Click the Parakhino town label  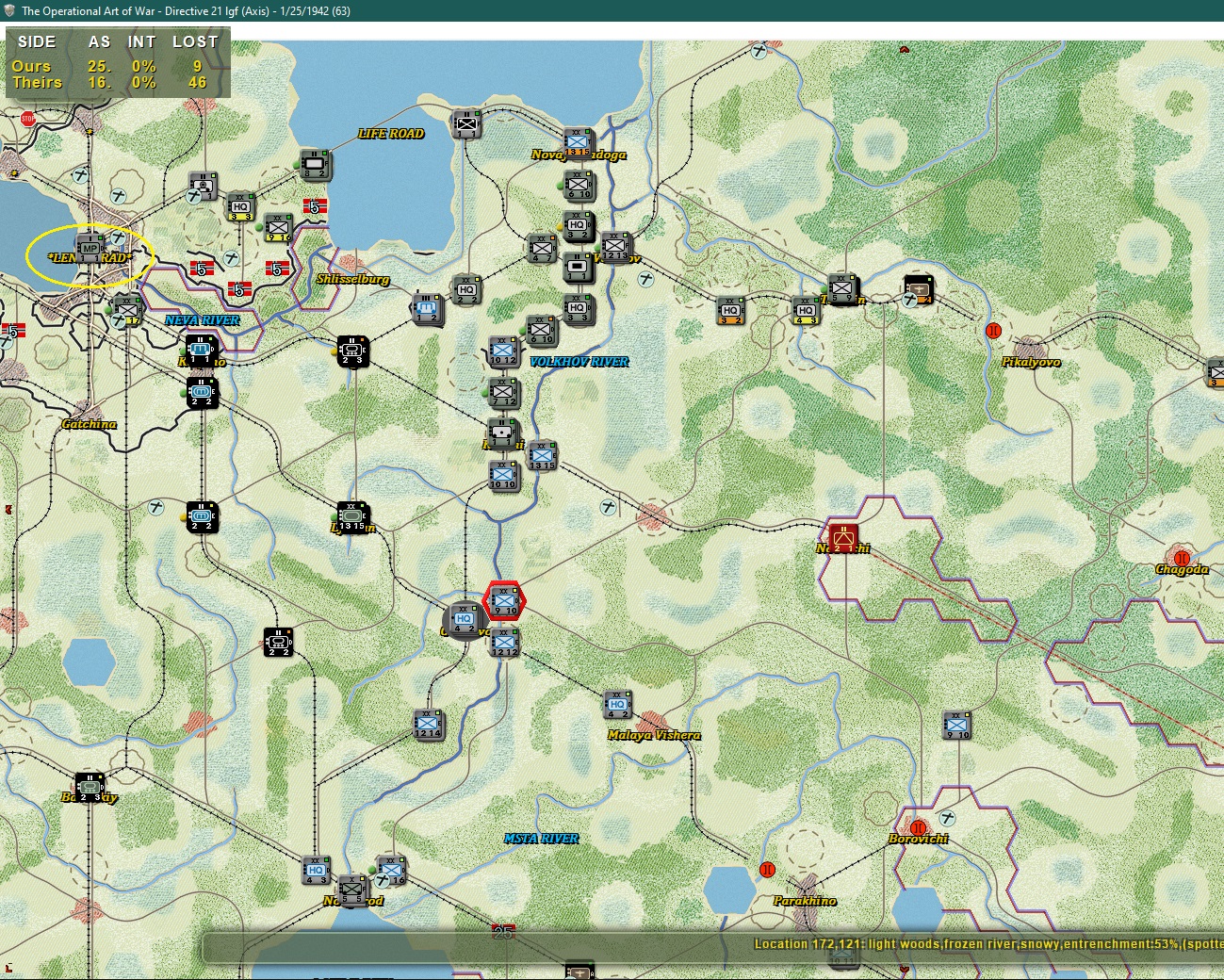805,901
